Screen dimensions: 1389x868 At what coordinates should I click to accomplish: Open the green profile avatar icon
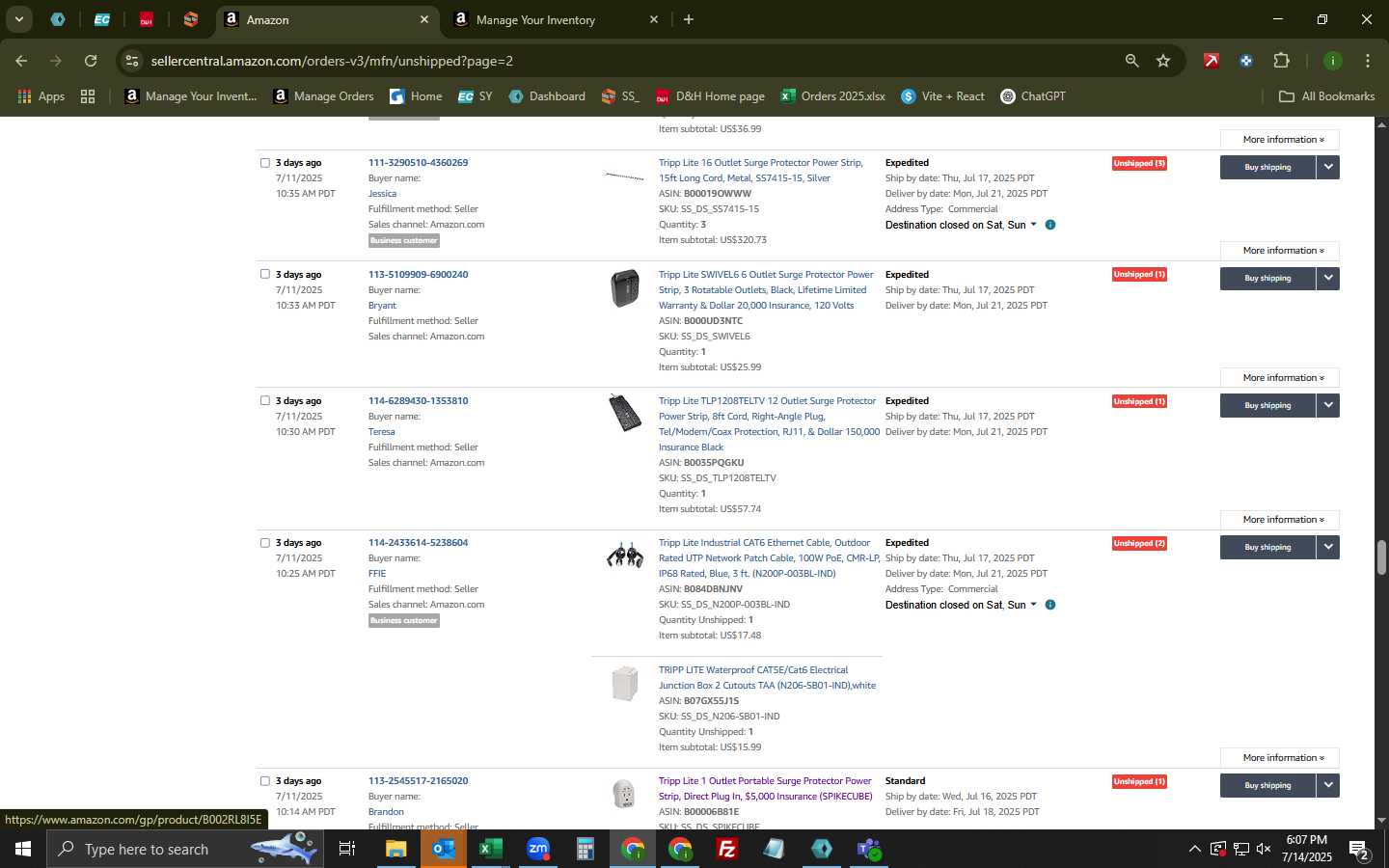tap(1332, 61)
